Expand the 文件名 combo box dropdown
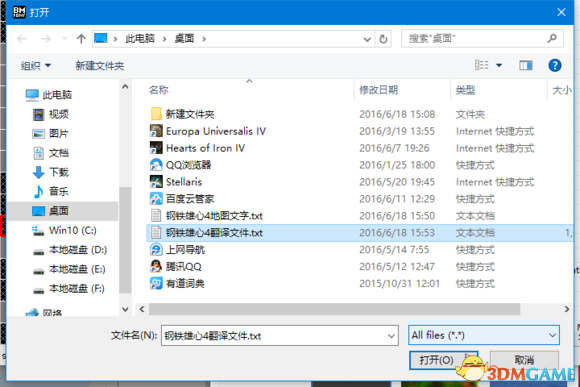The image size is (580, 387). point(391,336)
